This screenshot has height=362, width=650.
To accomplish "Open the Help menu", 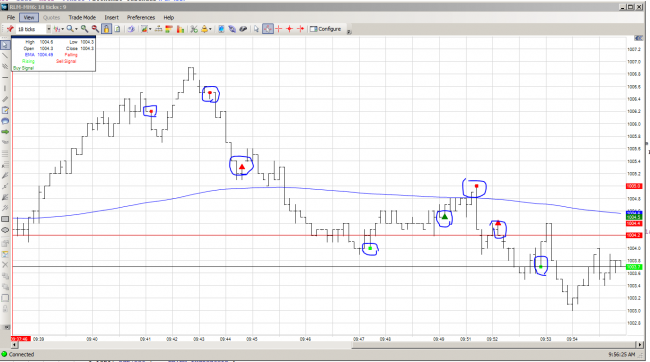I will (169, 17).
